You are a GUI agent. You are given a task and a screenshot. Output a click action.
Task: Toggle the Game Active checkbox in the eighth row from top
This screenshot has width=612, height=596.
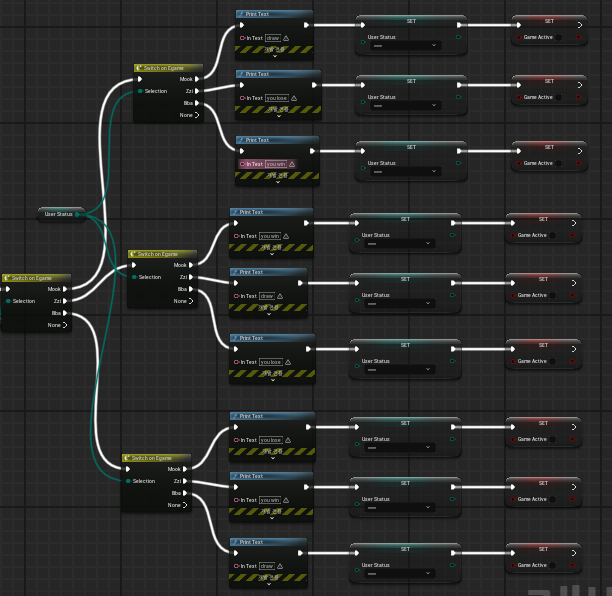click(553, 499)
